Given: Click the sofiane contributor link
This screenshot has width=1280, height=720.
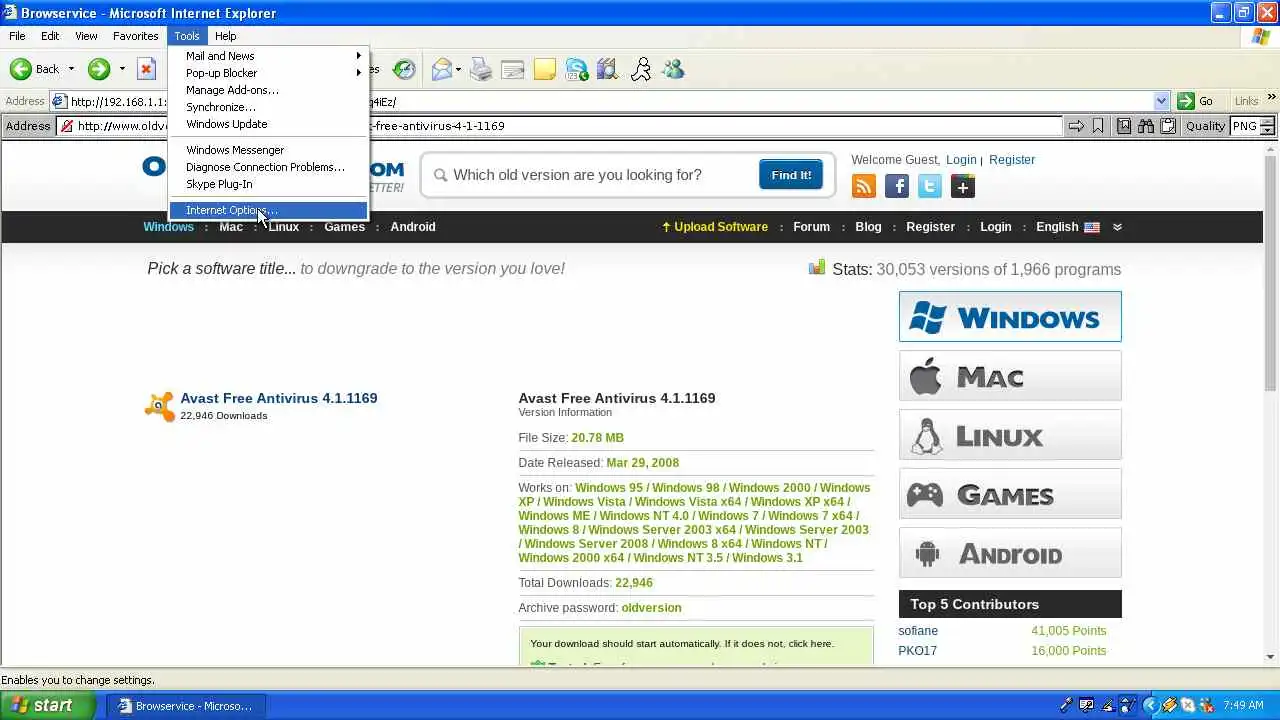Looking at the screenshot, I should (918, 631).
